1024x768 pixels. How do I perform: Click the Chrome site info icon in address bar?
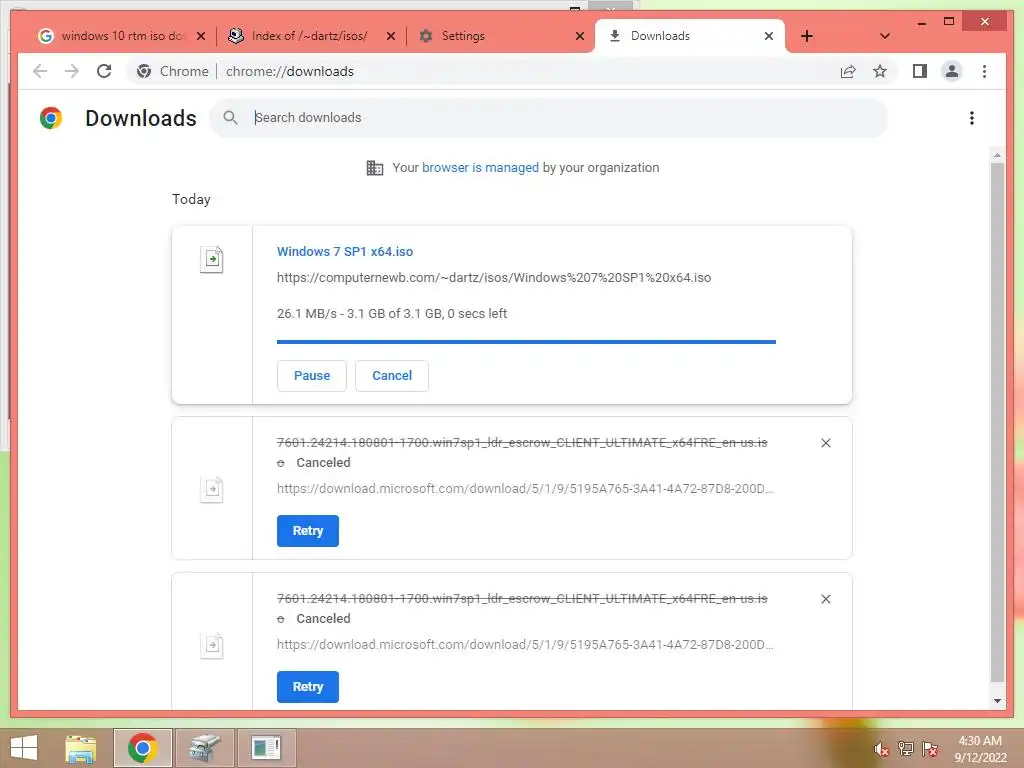click(x=144, y=71)
